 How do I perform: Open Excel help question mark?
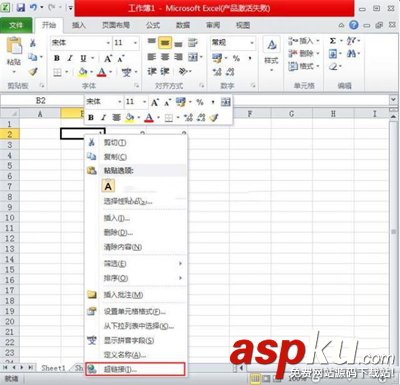click(x=354, y=25)
